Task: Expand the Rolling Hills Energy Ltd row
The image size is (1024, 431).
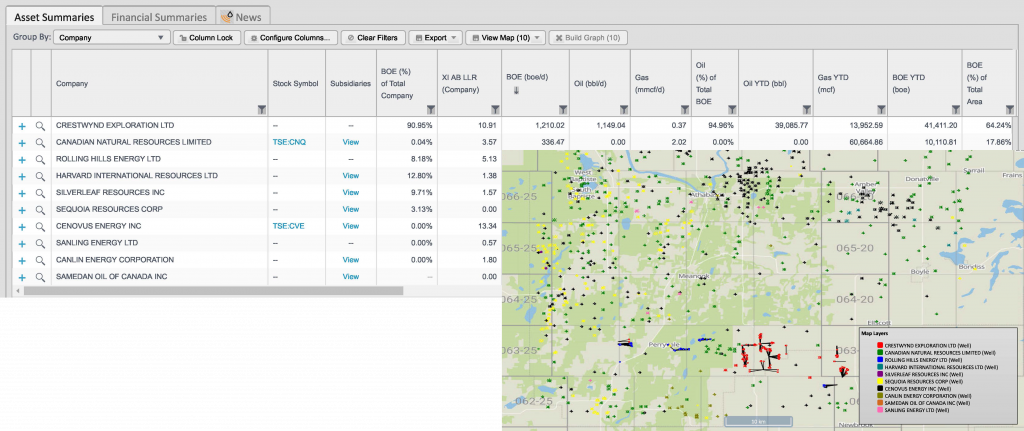Action: tap(22, 159)
